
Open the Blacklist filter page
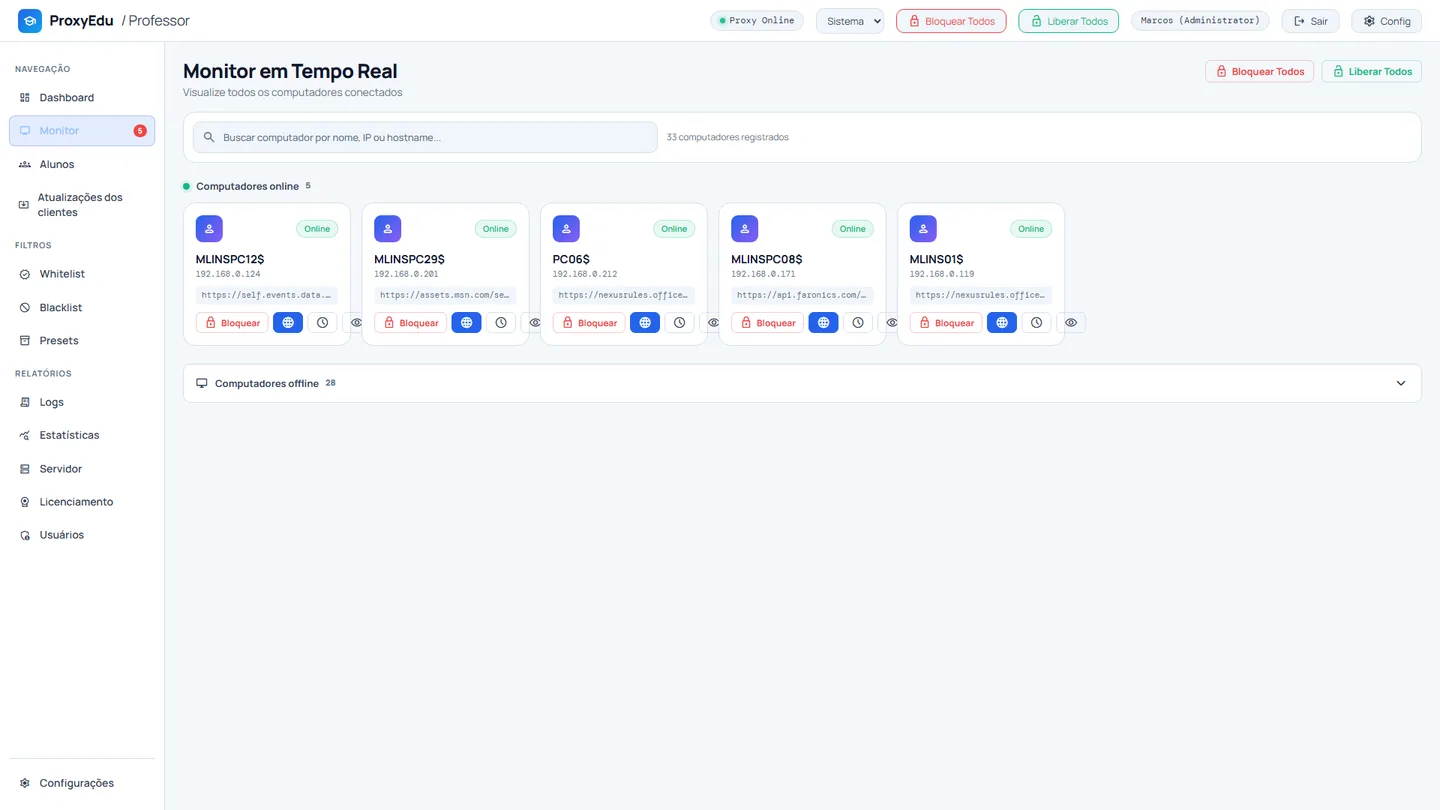point(82,308)
